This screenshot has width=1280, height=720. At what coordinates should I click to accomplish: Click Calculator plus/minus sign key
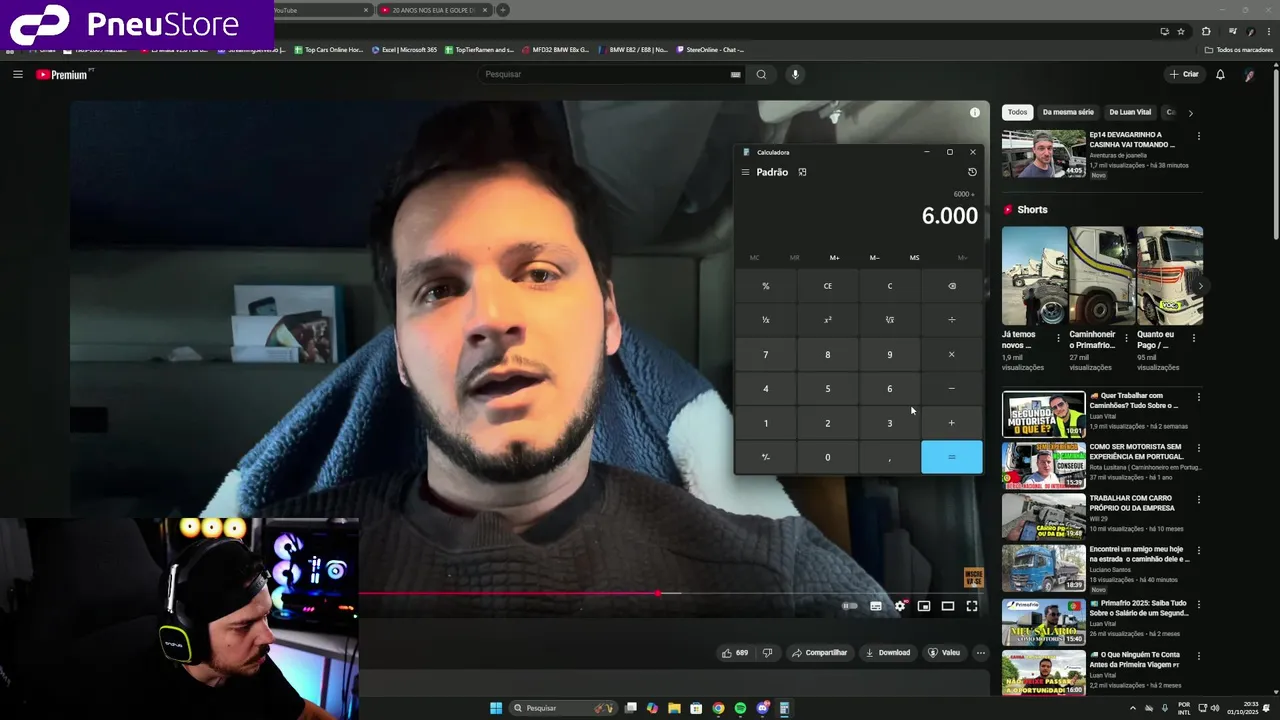pyautogui.click(x=766, y=457)
